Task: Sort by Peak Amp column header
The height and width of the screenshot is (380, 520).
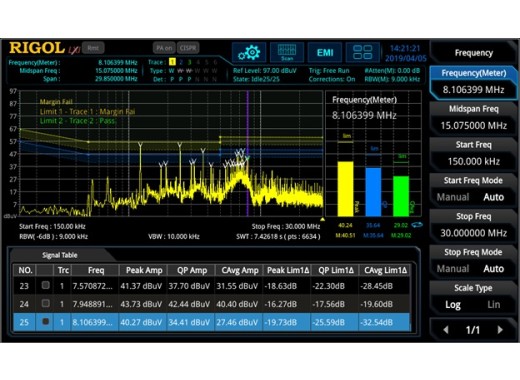Action: 144,270
